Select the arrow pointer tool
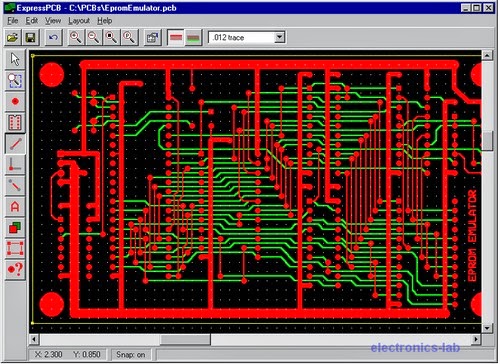 [15, 60]
